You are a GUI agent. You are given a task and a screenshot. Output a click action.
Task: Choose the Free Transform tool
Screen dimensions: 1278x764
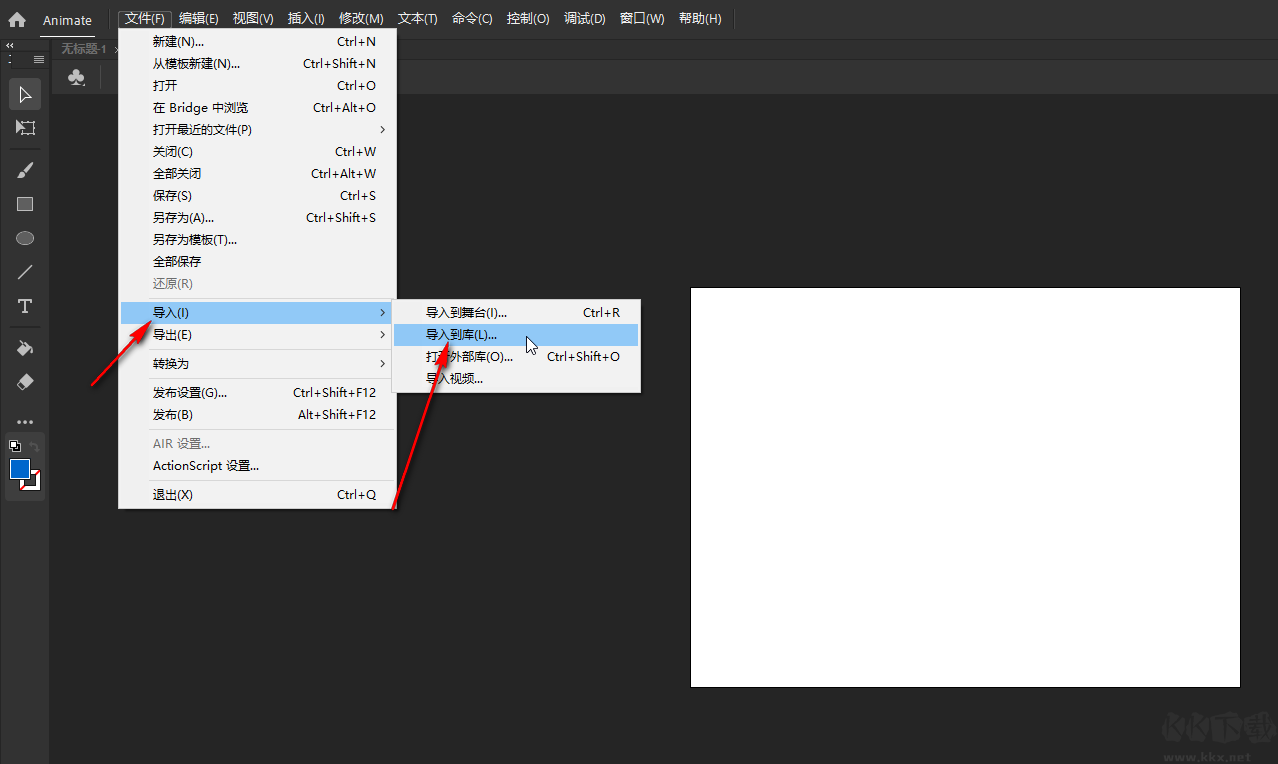[x=24, y=128]
